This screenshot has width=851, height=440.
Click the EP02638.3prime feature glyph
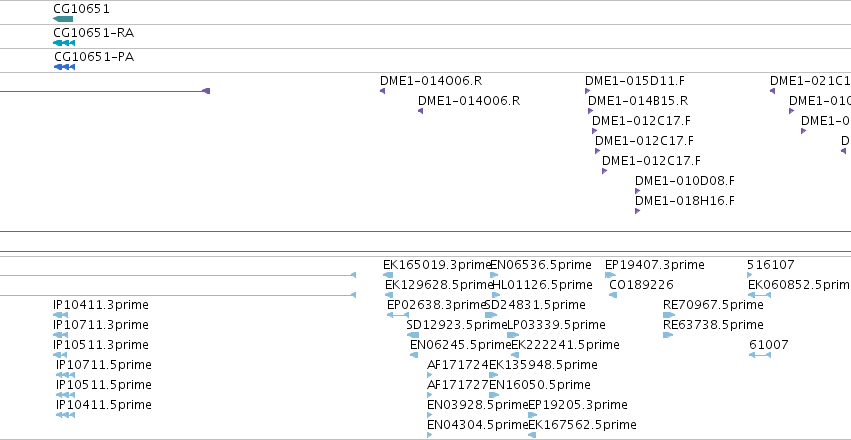coord(398,315)
